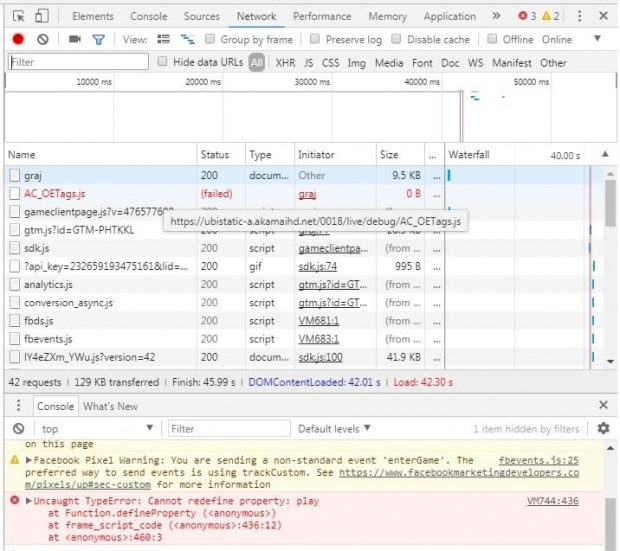620x551 pixels.
Task: Switch to large request rows view icon
Action: click(164, 39)
